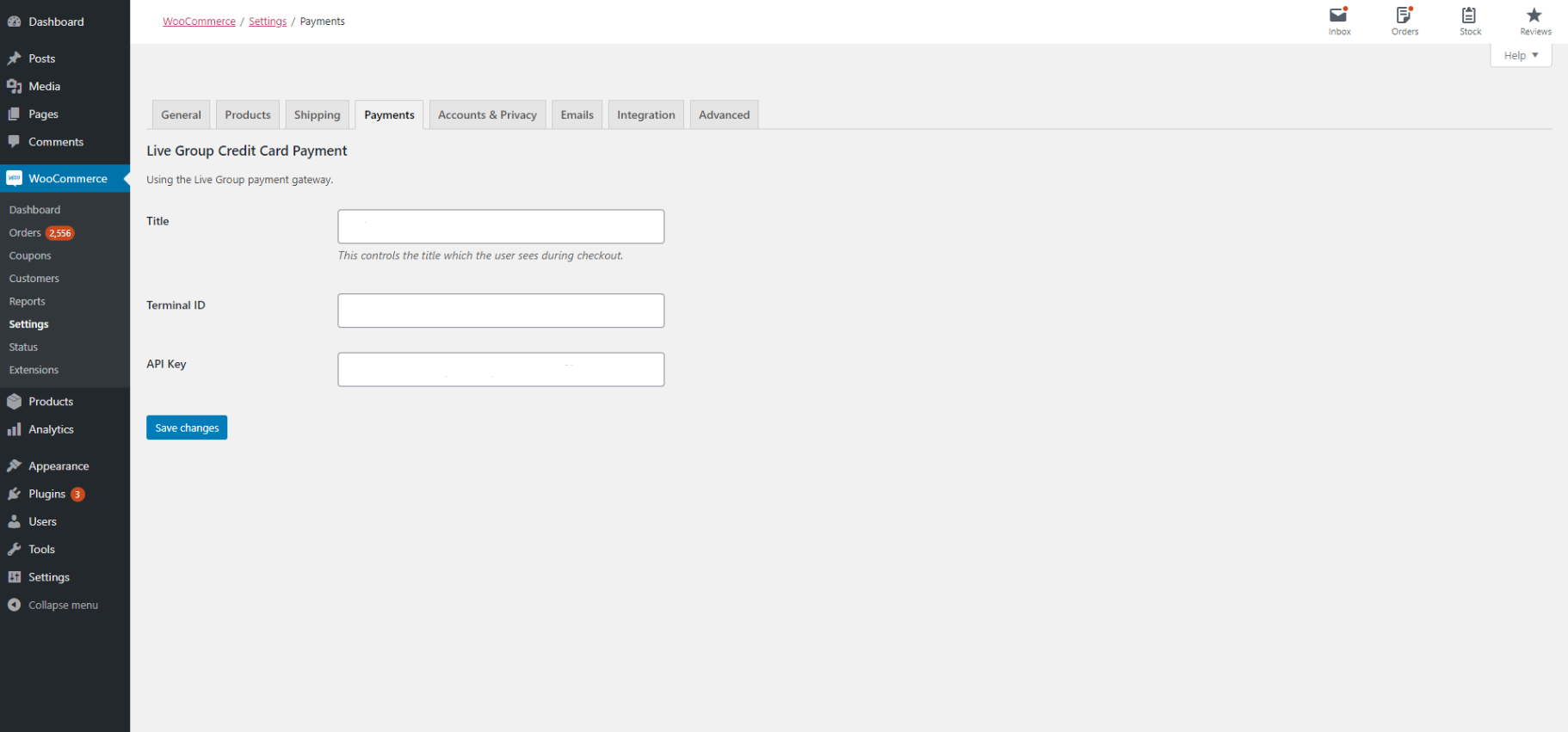
Task: Click the Appearance paintbrush icon
Action: tap(15, 465)
